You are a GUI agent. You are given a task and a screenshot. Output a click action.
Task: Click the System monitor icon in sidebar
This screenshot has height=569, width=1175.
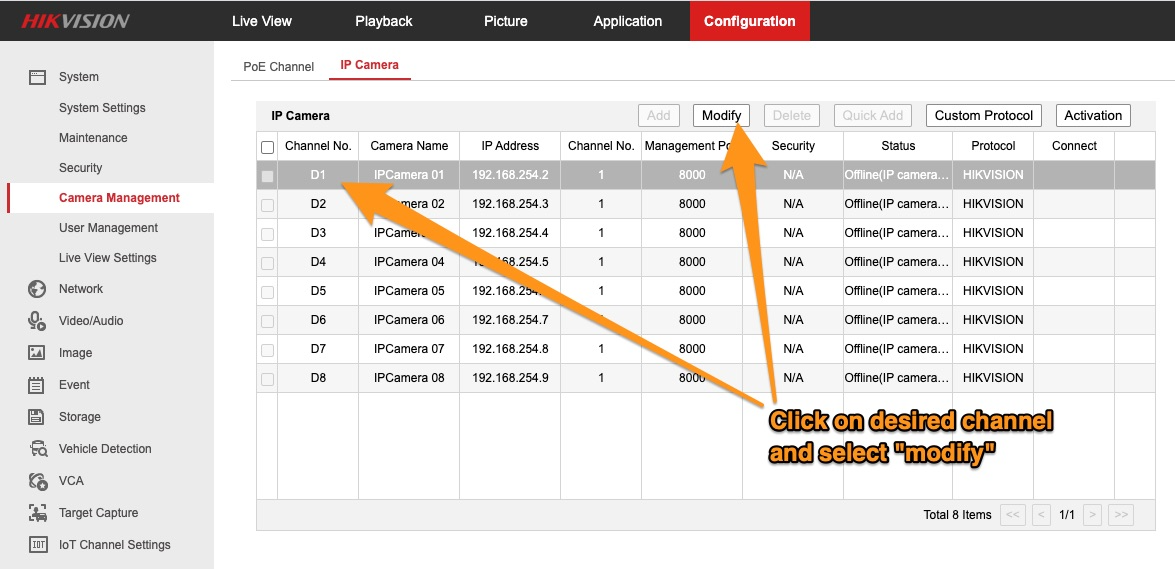(37, 77)
